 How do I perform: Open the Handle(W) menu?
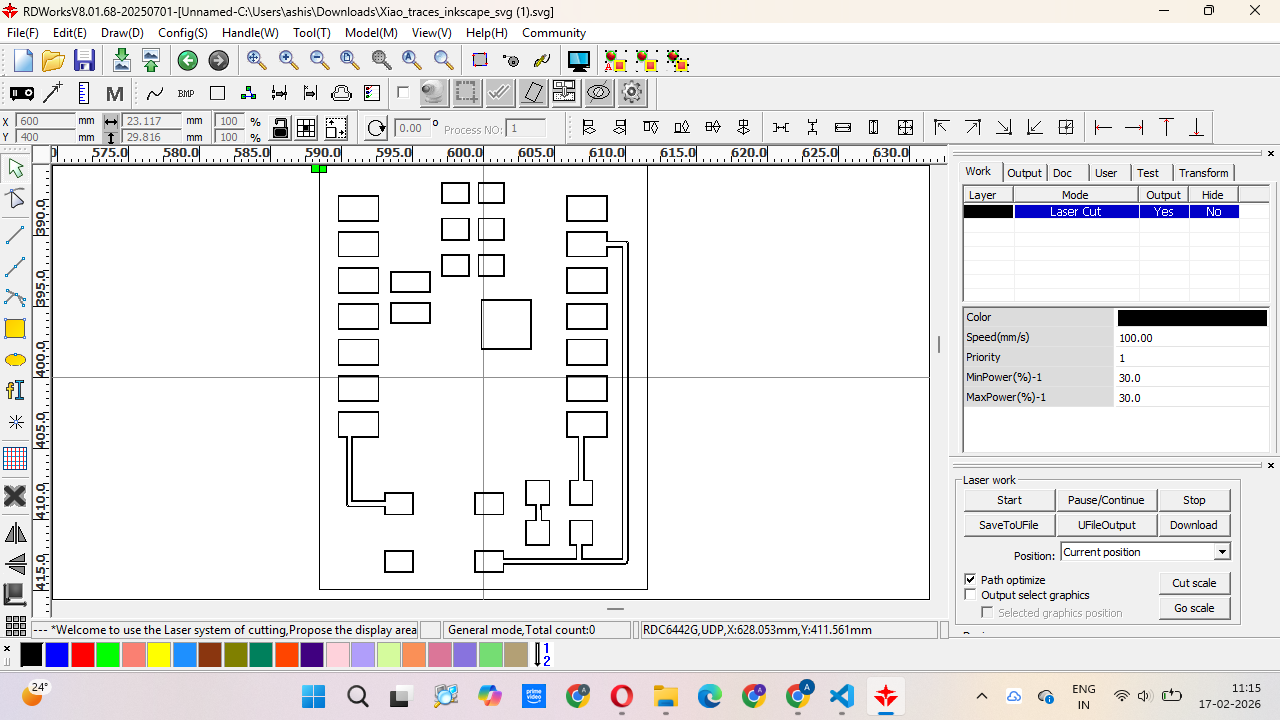(250, 33)
